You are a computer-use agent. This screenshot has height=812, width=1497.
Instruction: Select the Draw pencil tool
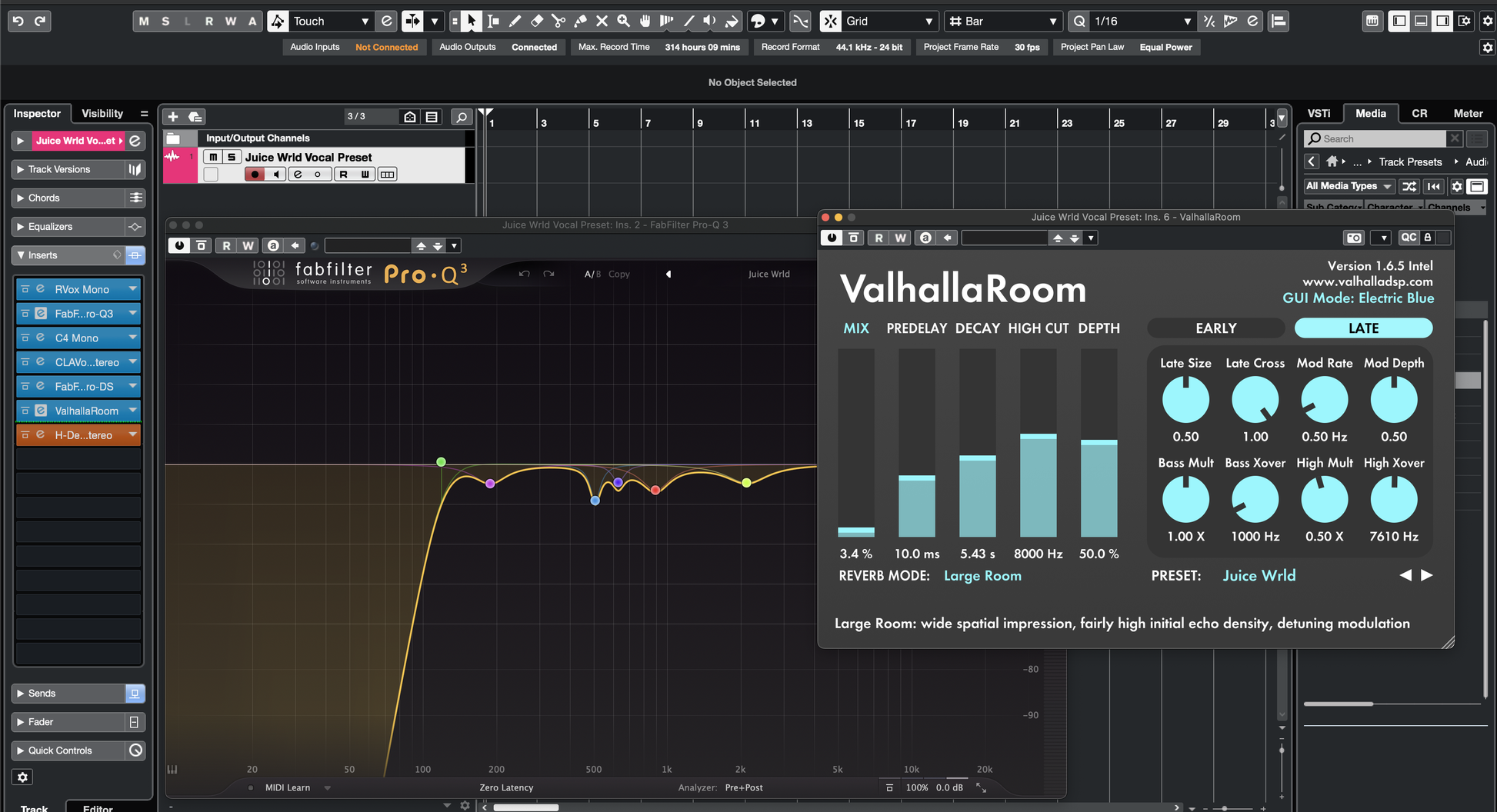tap(515, 22)
